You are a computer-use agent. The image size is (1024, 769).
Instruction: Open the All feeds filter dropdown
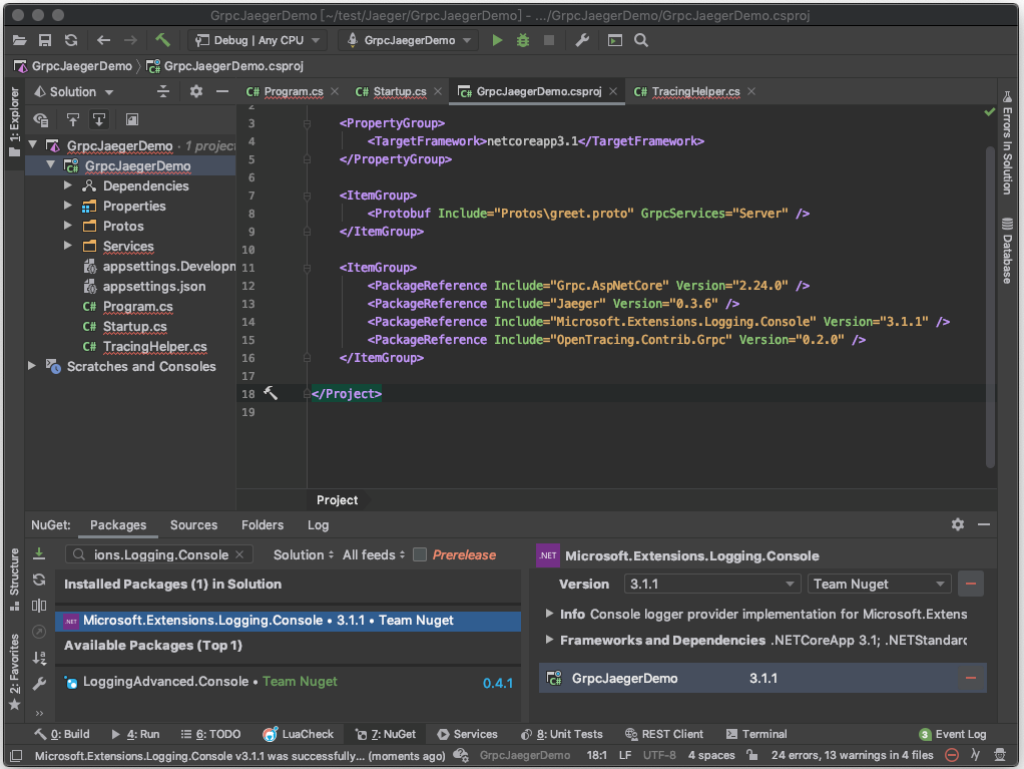374,555
